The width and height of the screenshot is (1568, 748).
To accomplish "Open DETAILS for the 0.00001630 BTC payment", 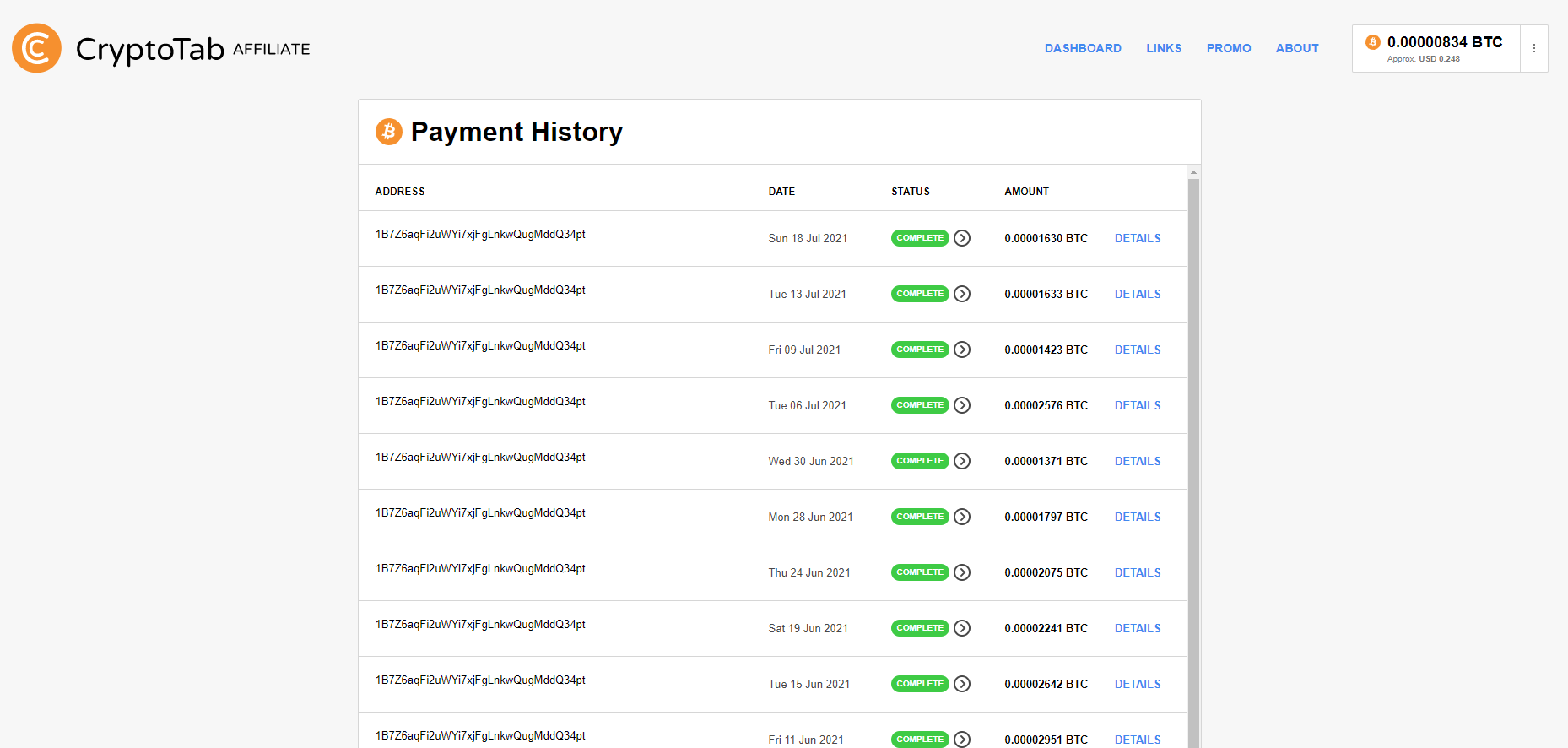I will point(1138,238).
